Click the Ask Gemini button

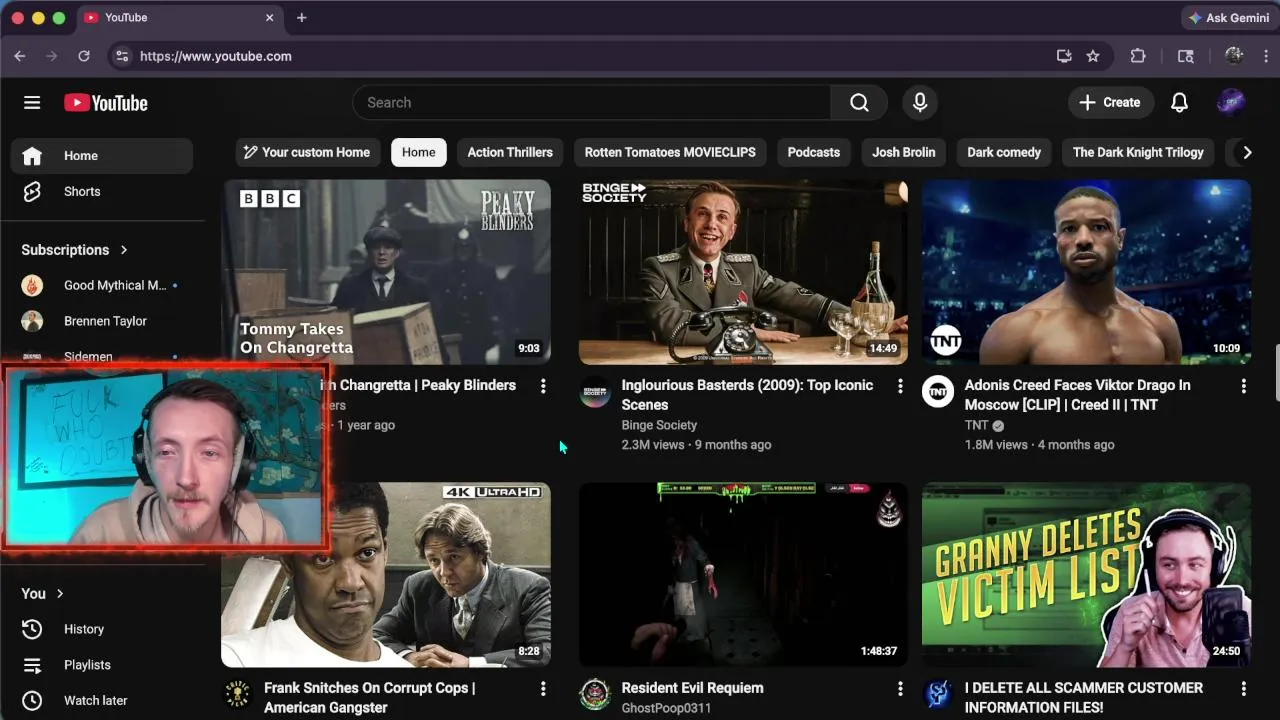1229,18
